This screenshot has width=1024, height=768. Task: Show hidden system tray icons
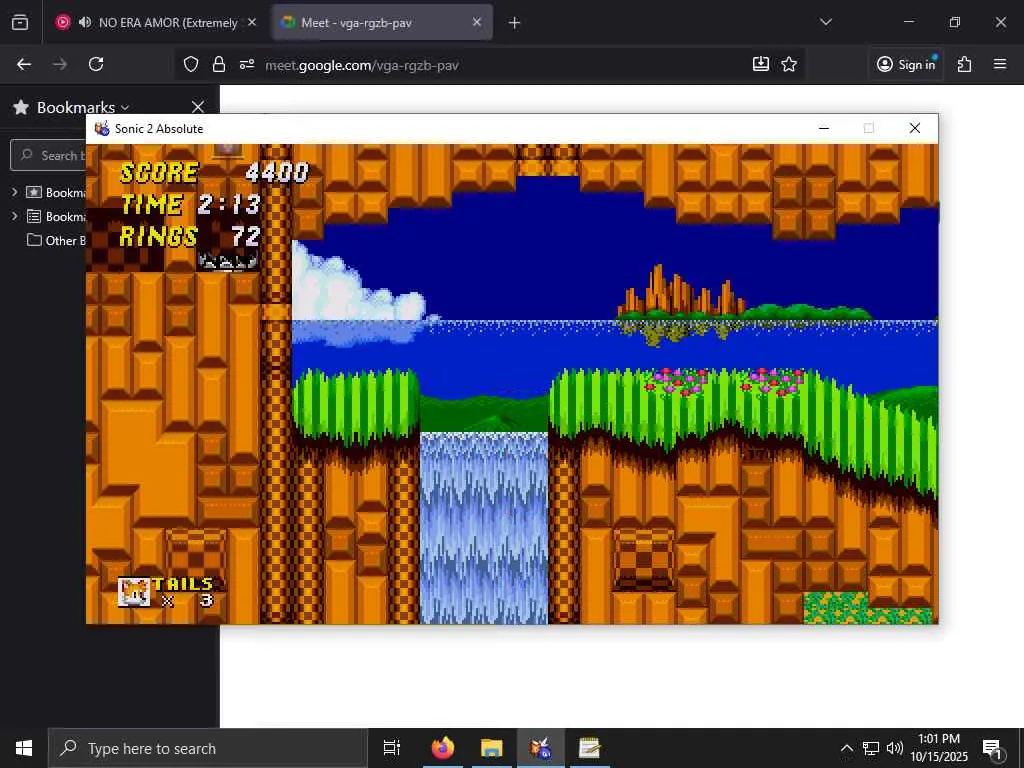(x=846, y=748)
